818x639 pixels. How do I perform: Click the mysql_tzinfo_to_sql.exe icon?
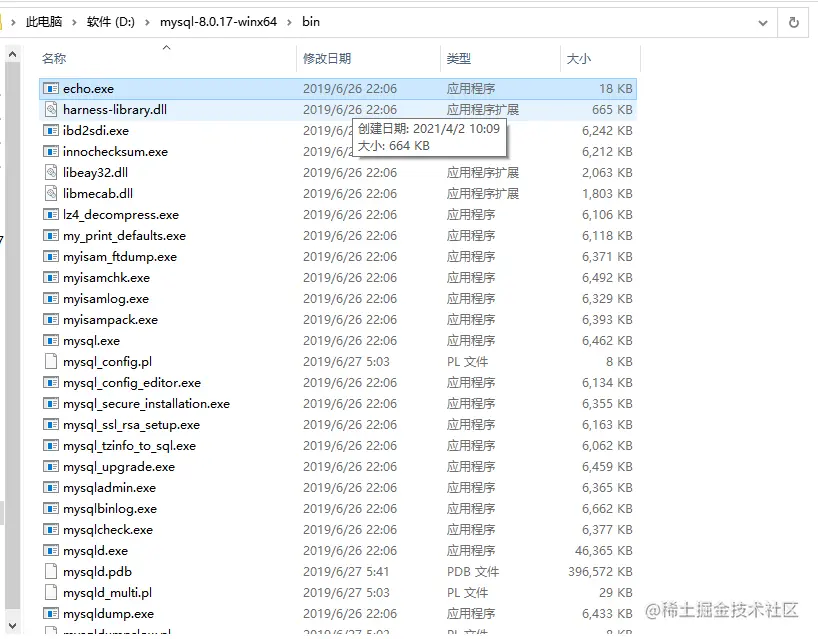pyautogui.click(x=51, y=445)
